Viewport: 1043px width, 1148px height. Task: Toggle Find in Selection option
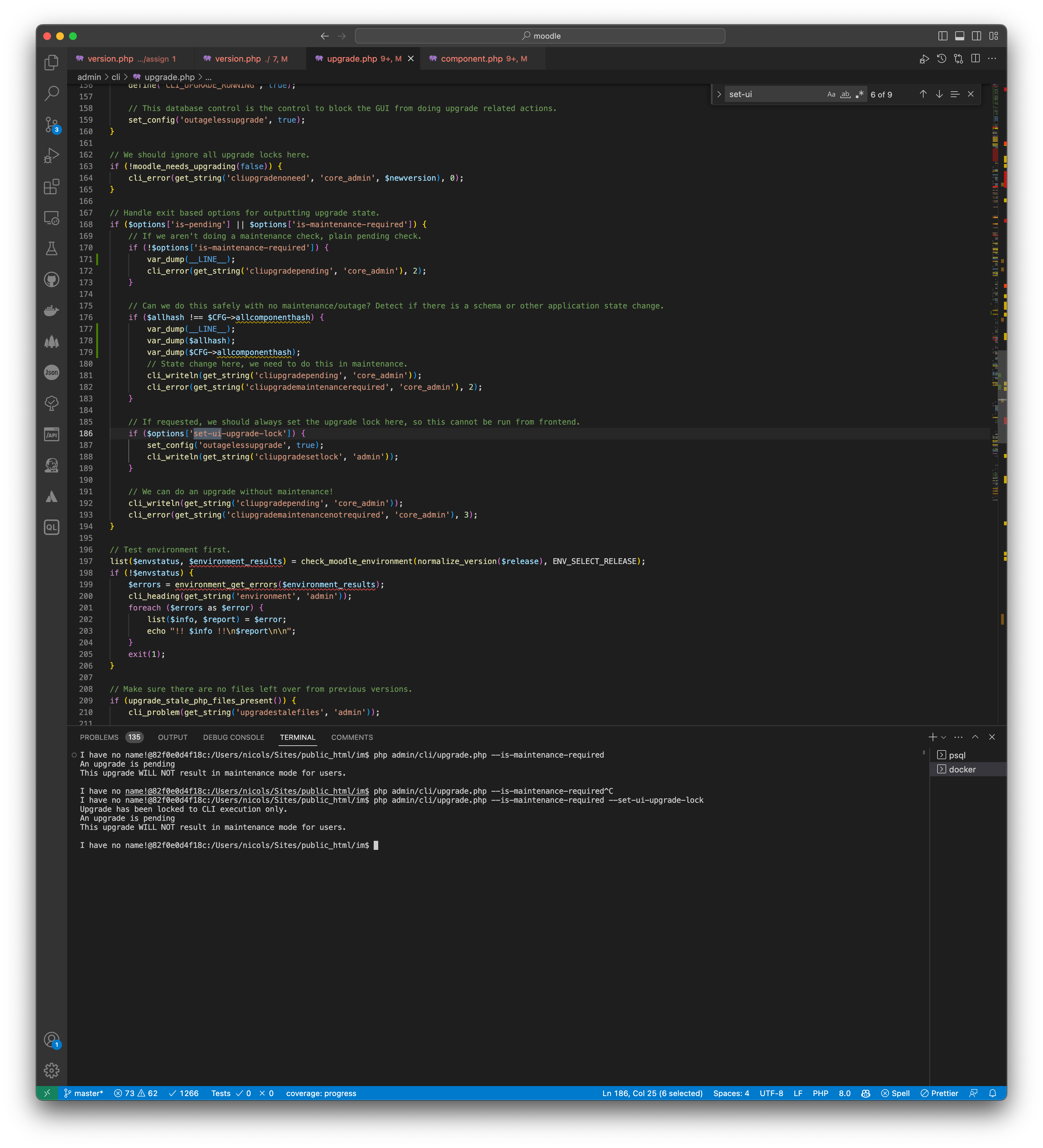coord(955,95)
